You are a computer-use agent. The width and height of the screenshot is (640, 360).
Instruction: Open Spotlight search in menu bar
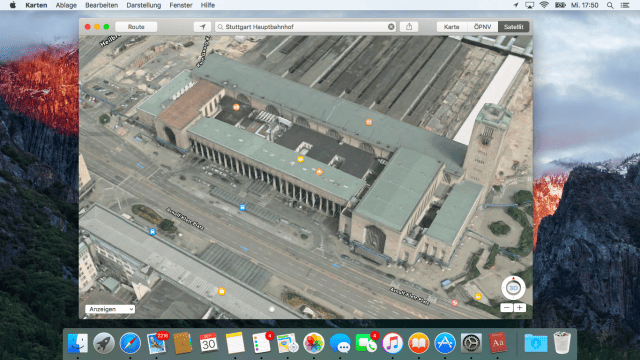point(610,5)
